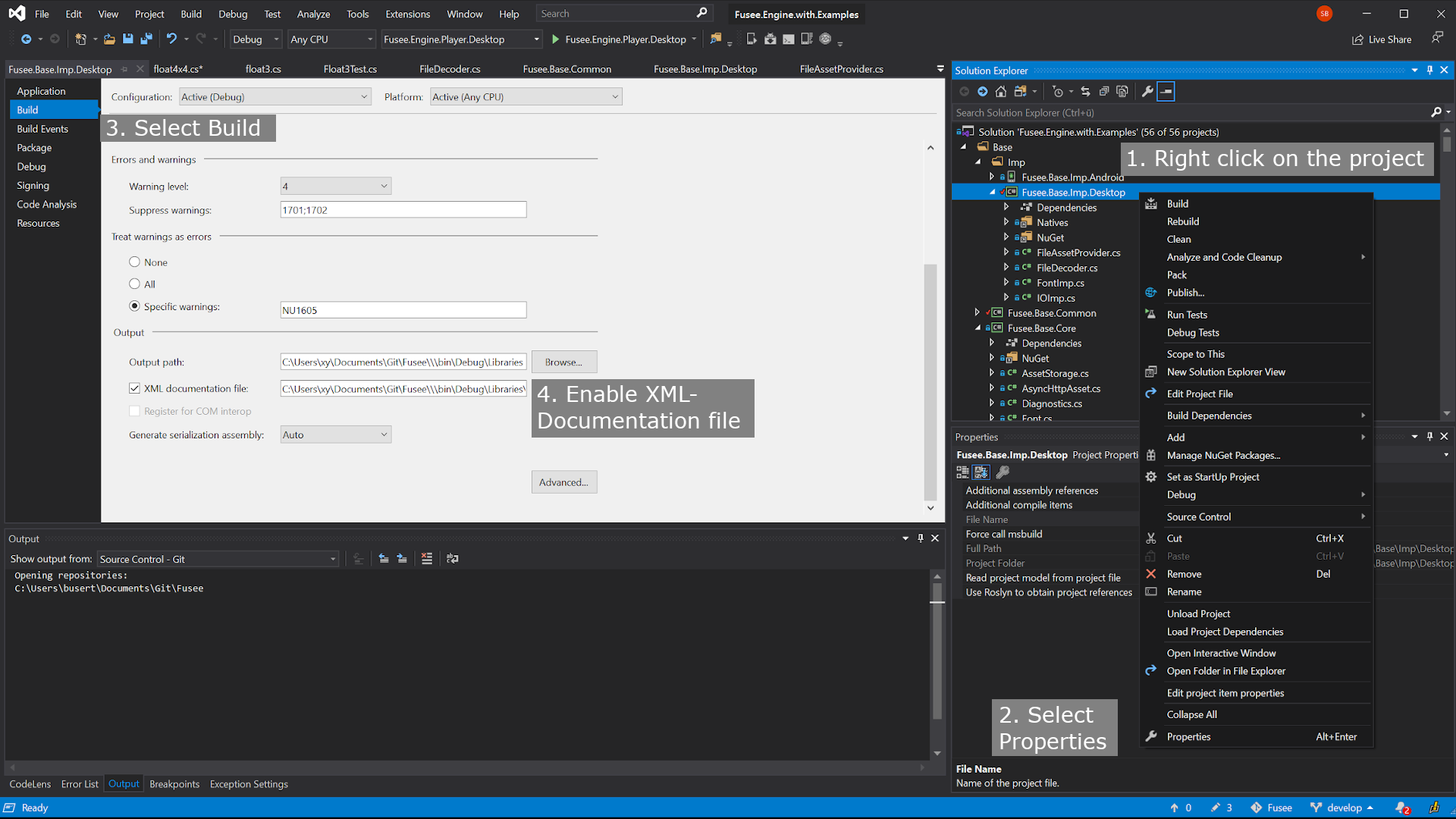The height and width of the screenshot is (819, 1456).
Task: Click the error list tab icon at bottom
Action: pyautogui.click(x=79, y=784)
